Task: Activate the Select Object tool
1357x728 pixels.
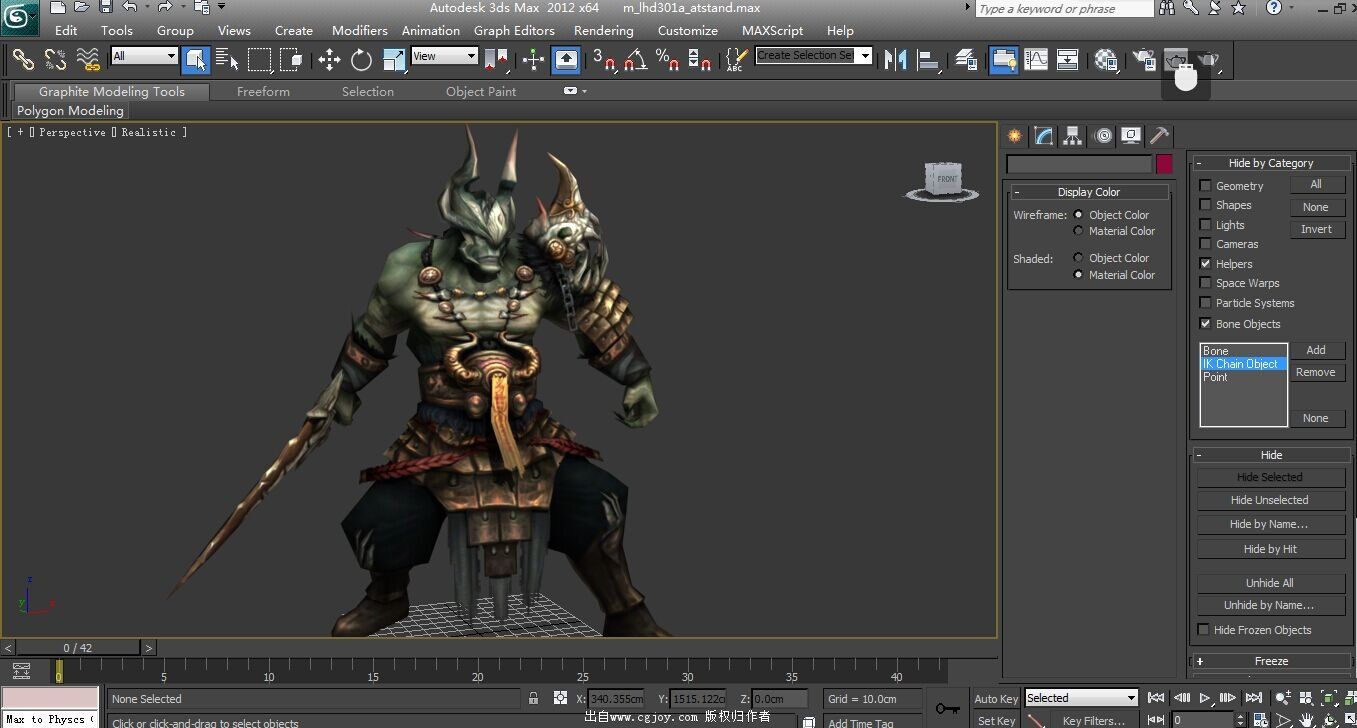Action: [196, 59]
